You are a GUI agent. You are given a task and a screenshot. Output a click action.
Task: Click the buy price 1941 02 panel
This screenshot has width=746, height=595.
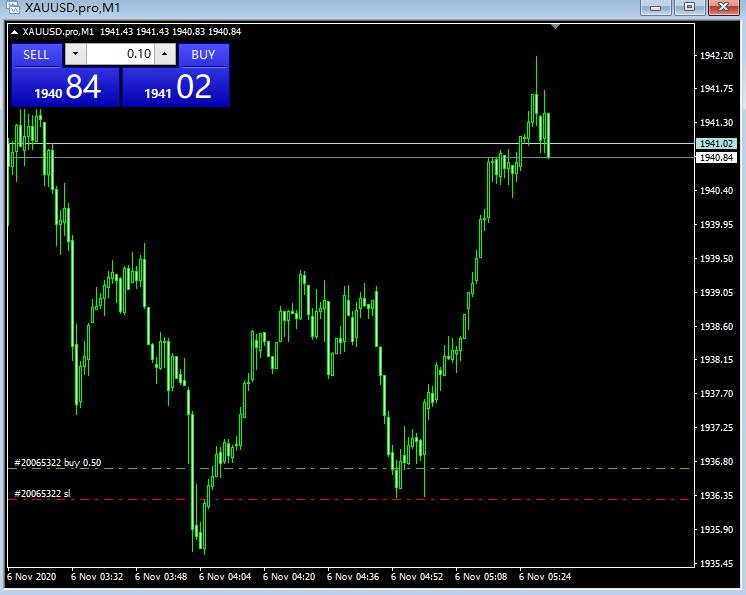(176, 88)
